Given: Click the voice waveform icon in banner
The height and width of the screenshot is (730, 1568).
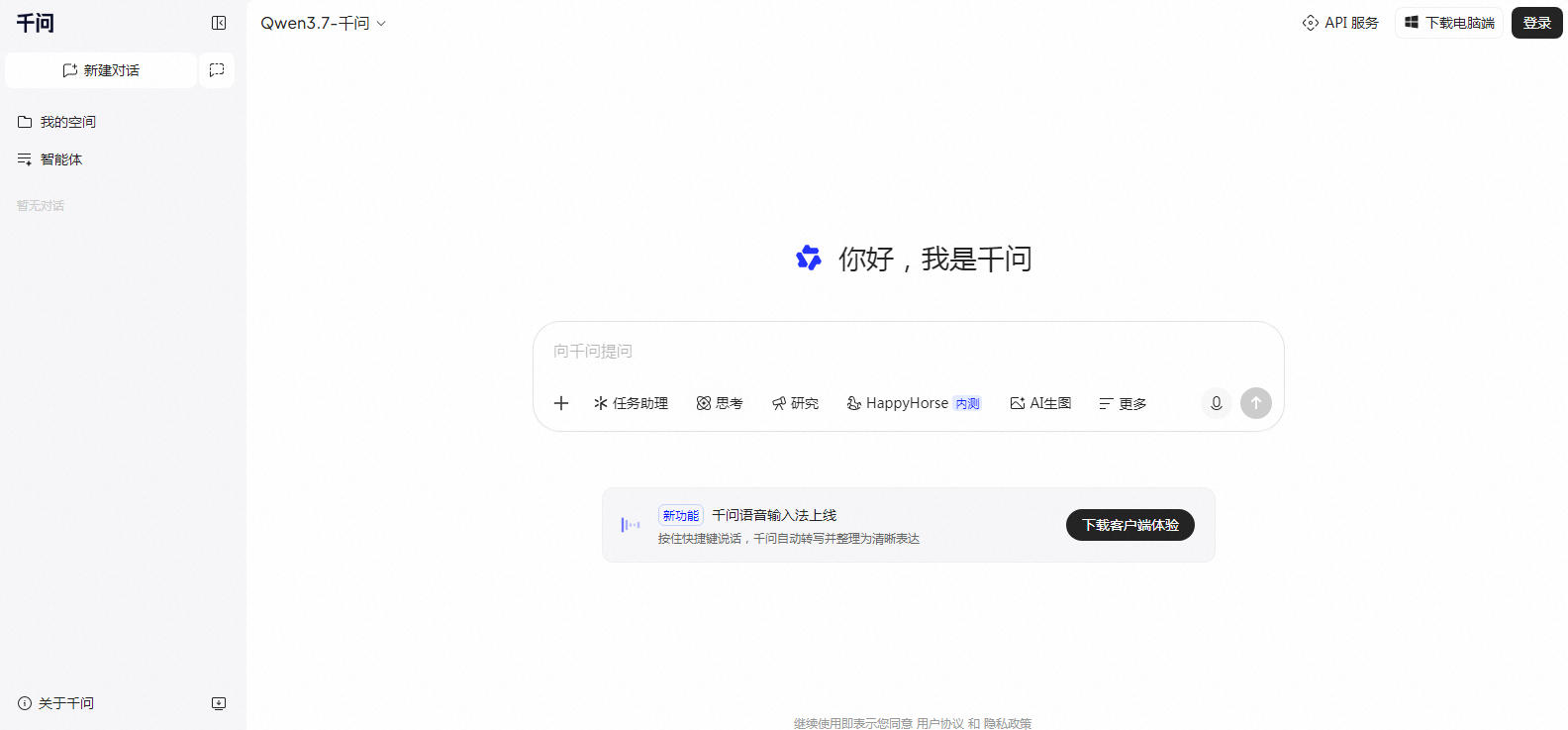Looking at the screenshot, I should tap(631, 525).
